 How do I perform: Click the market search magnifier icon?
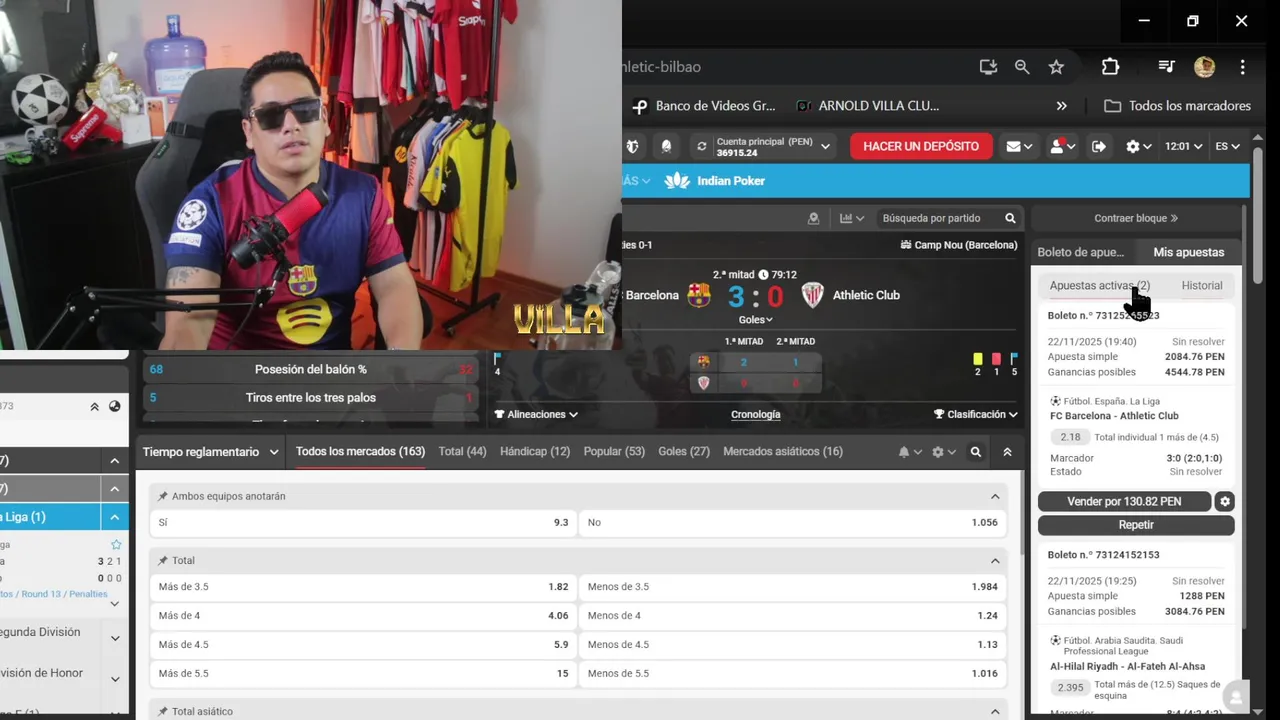click(x=976, y=452)
